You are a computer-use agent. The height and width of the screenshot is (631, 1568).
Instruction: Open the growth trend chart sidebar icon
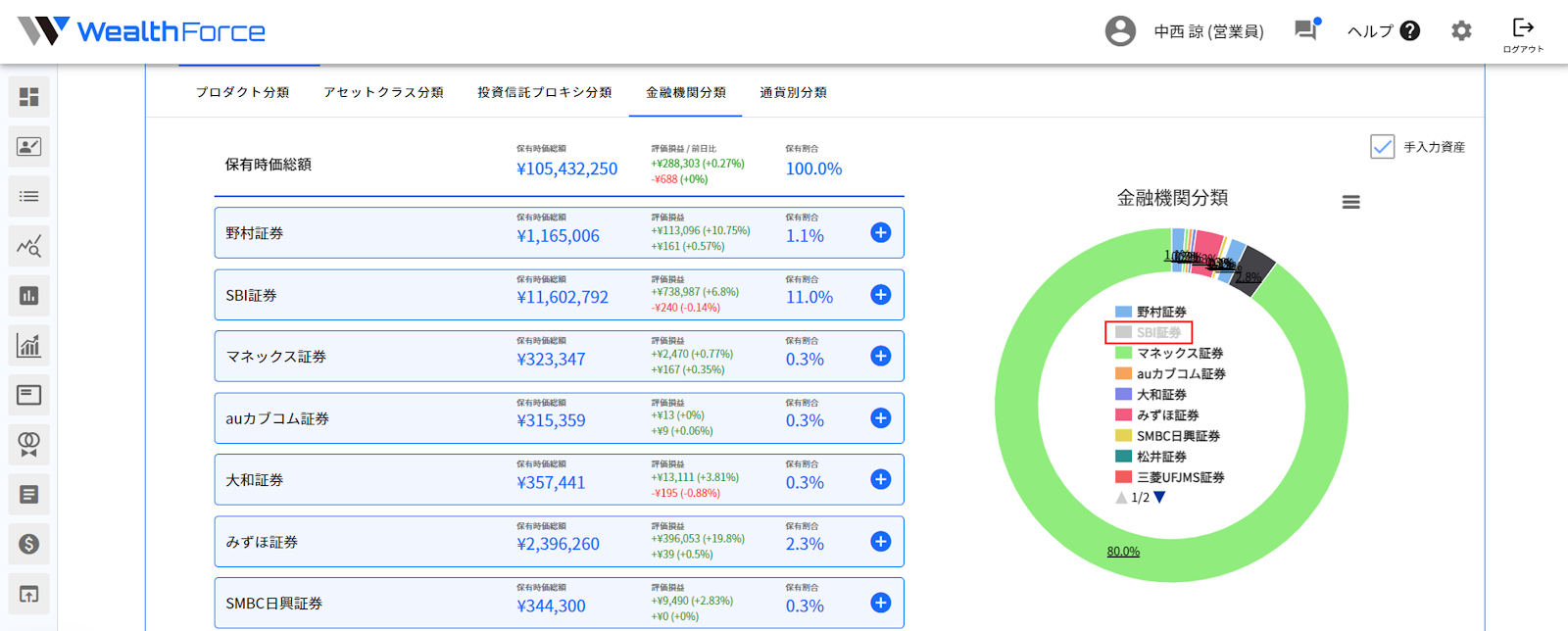(28, 345)
